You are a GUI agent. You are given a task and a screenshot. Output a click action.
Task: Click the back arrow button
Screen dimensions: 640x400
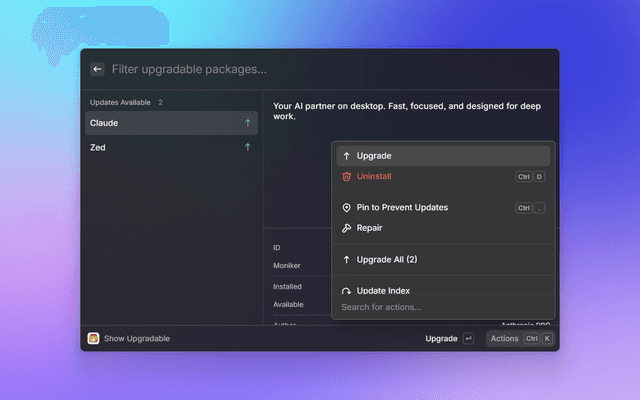pyautogui.click(x=97, y=69)
